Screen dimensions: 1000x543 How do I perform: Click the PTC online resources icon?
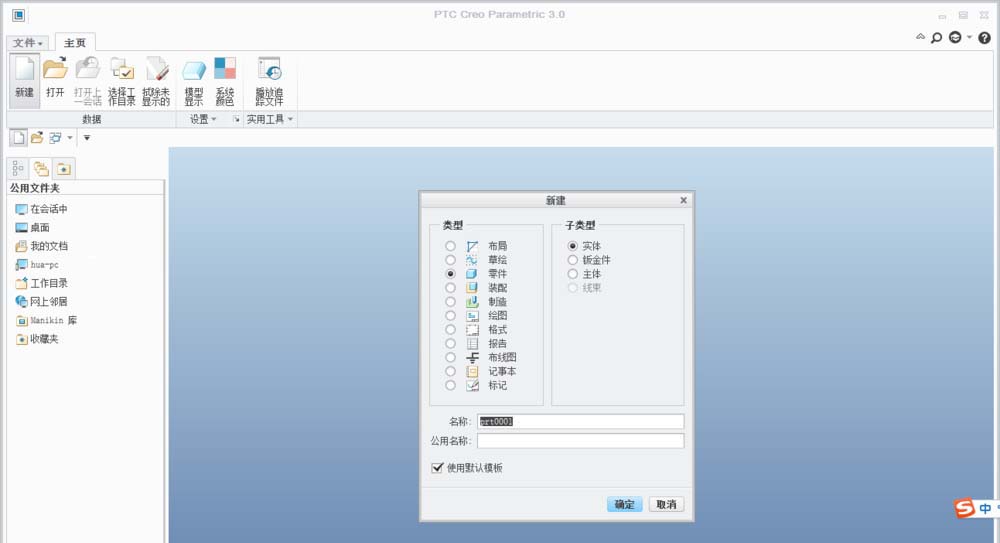pyautogui.click(x=955, y=38)
